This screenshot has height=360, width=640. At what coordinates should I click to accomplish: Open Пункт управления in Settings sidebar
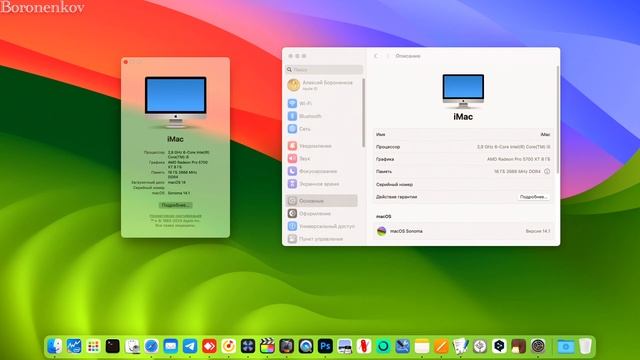tap(322, 239)
